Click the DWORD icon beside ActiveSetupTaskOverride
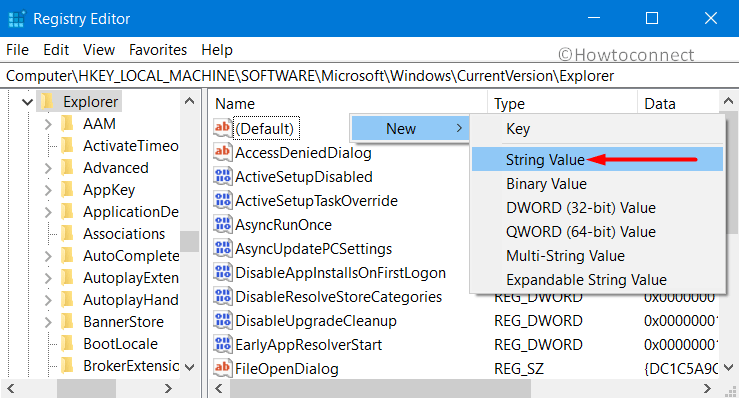Image resolution: width=739 pixels, height=398 pixels. click(222, 200)
